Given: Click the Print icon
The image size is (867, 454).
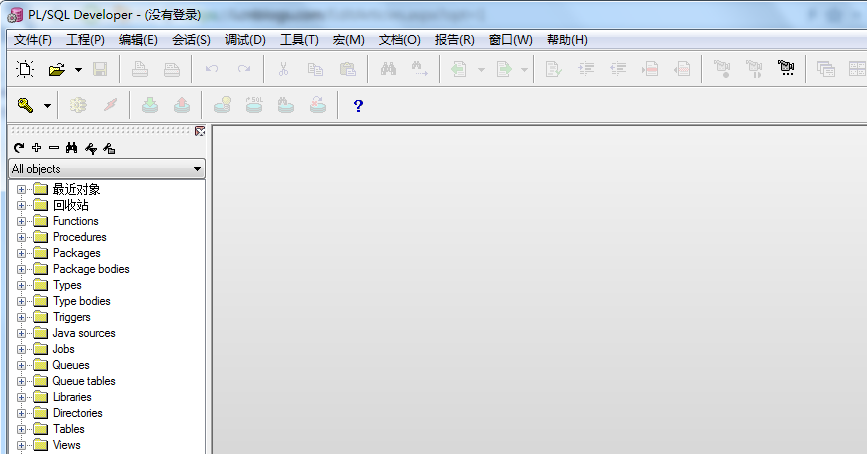Looking at the screenshot, I should (x=140, y=69).
